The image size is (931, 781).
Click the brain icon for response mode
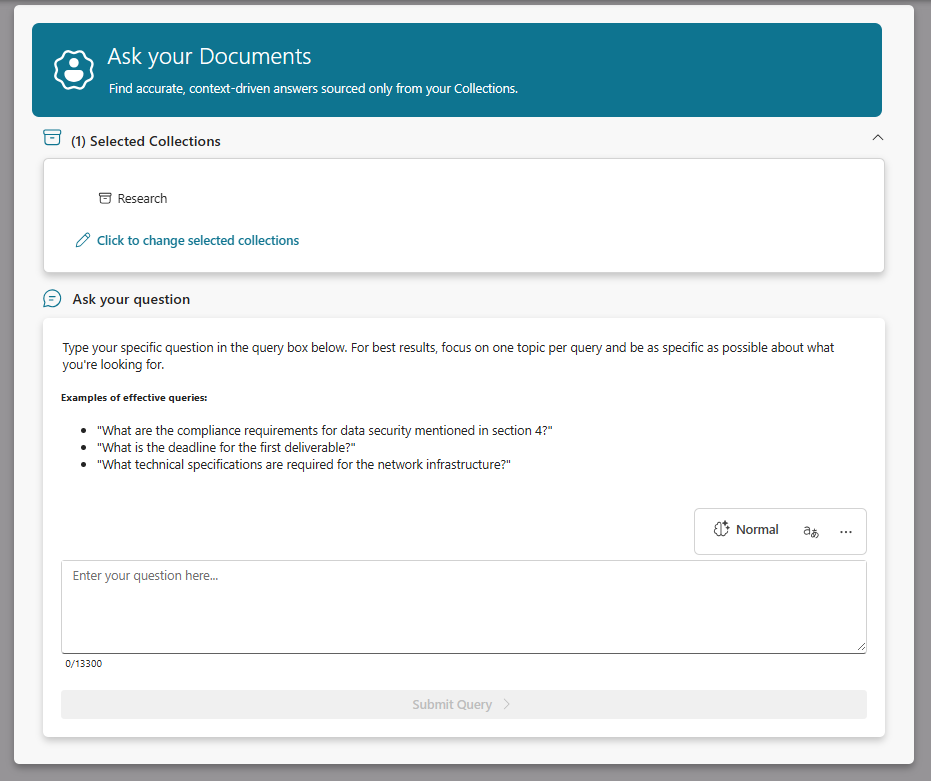721,530
